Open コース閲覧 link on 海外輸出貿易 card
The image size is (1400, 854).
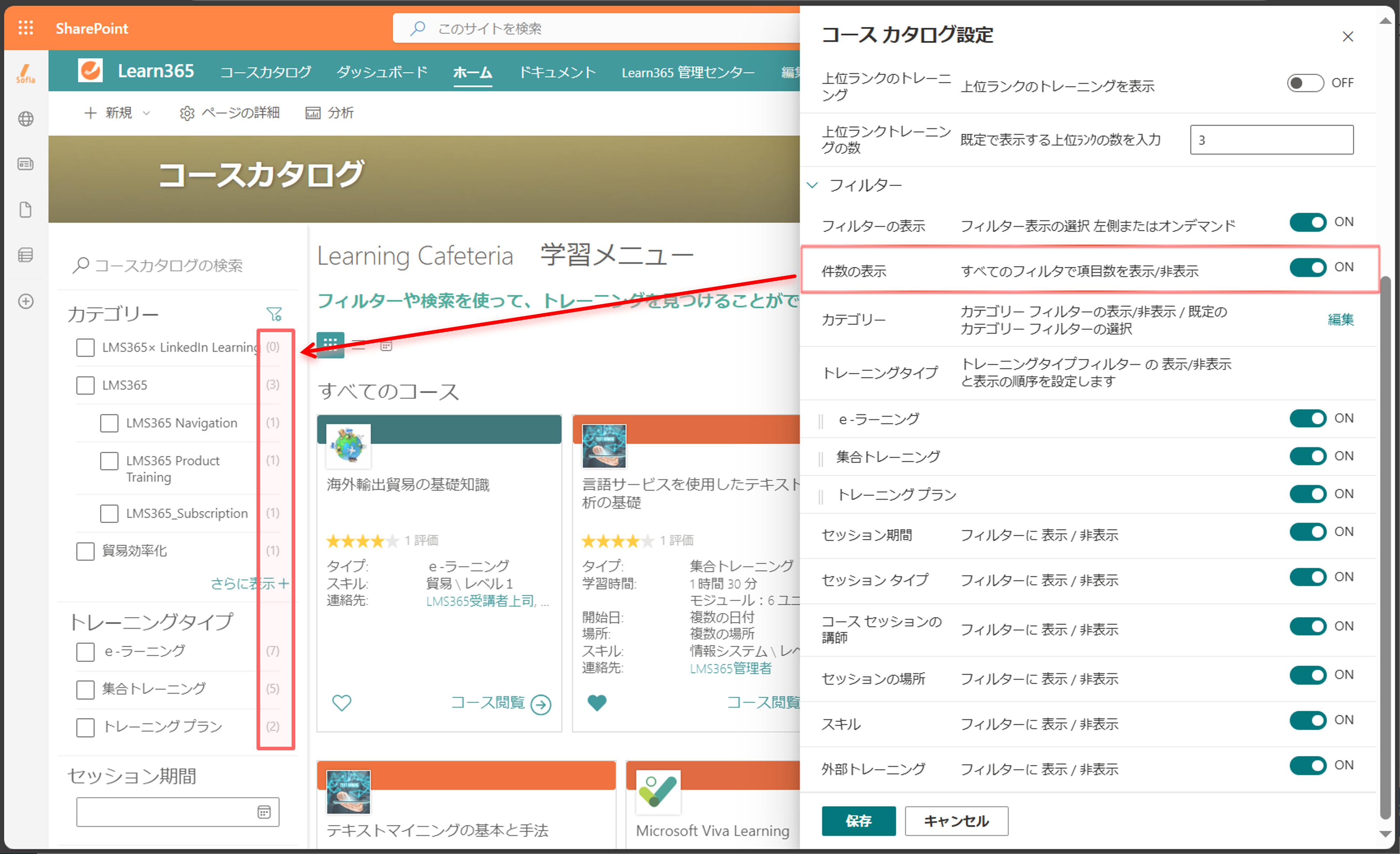pos(487,703)
